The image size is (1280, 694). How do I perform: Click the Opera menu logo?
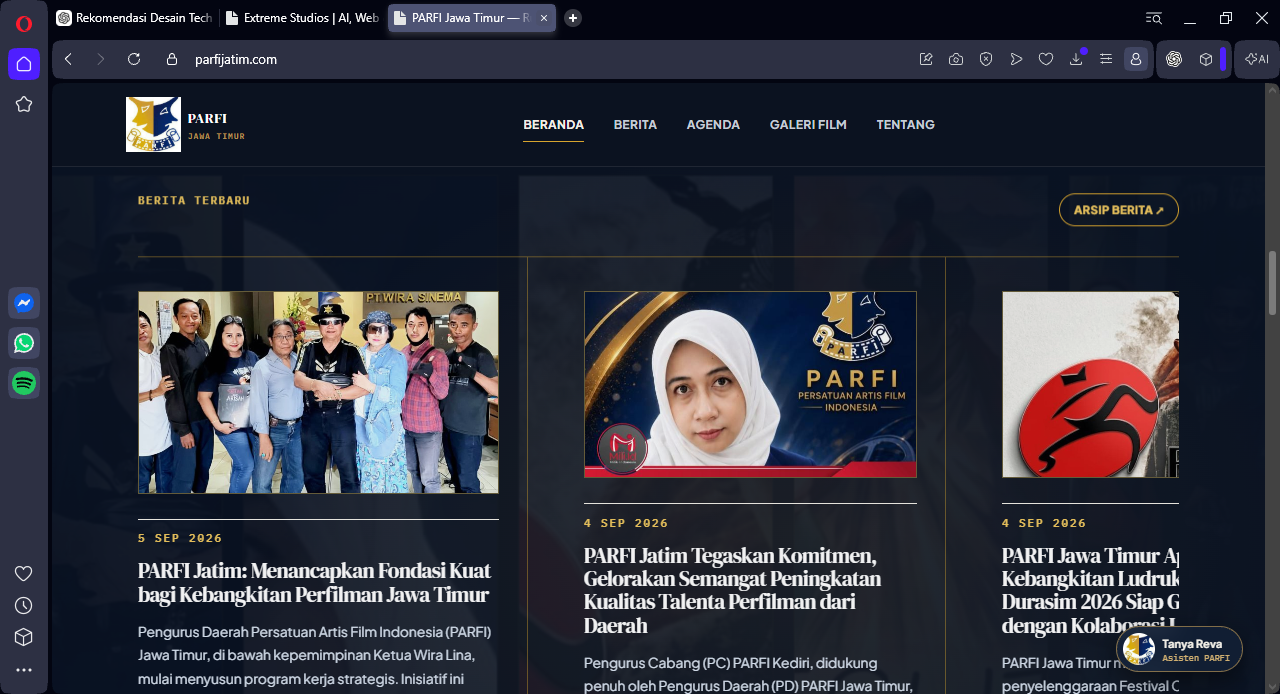click(x=24, y=24)
